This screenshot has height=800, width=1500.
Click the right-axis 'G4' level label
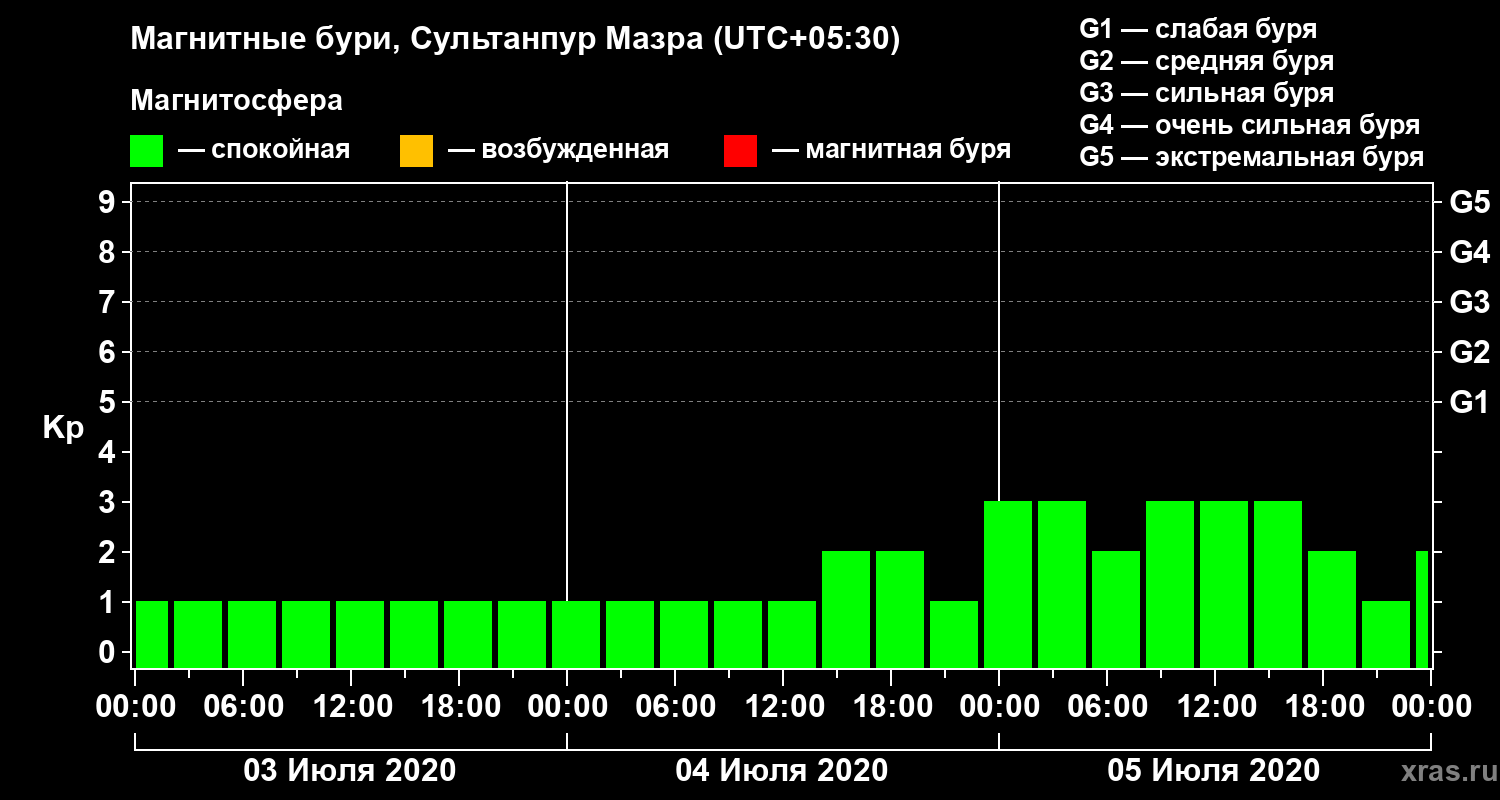[1469, 253]
